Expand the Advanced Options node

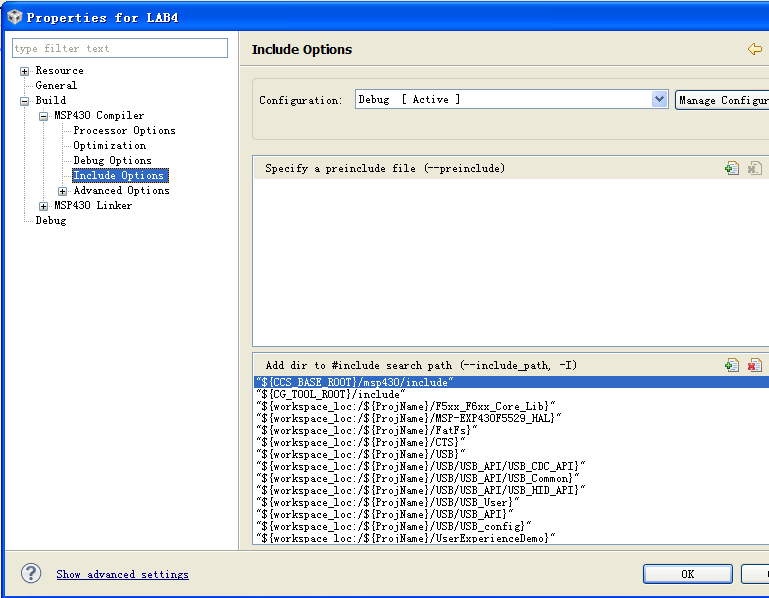[63, 191]
